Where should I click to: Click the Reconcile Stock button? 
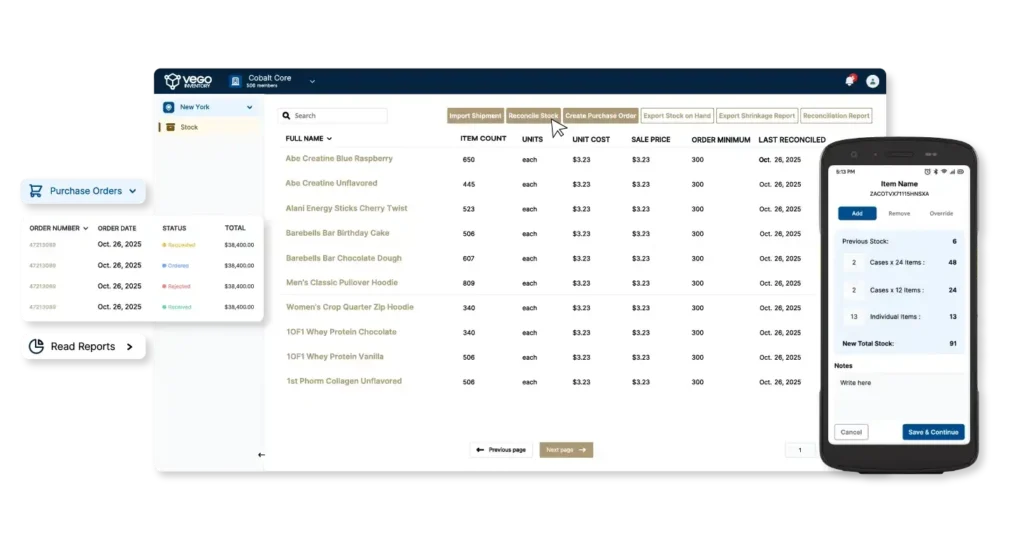[x=533, y=116]
